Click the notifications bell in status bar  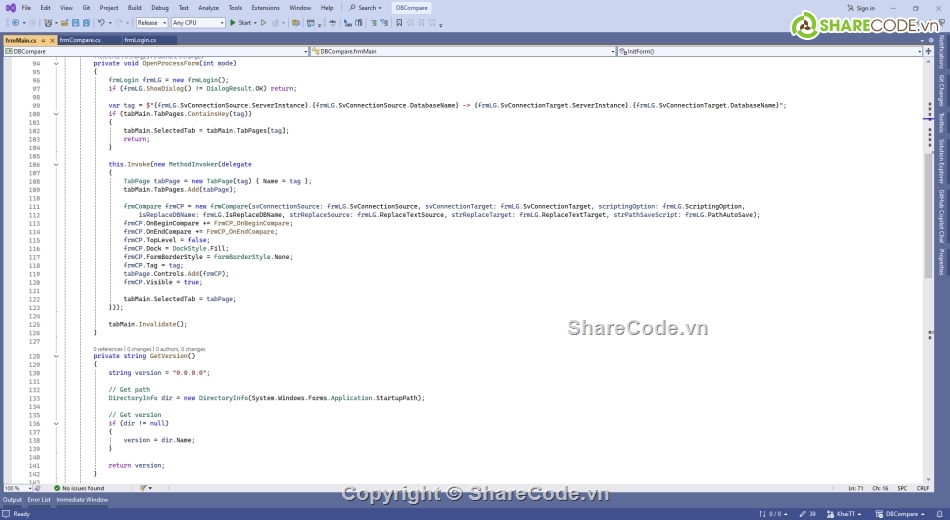940,514
